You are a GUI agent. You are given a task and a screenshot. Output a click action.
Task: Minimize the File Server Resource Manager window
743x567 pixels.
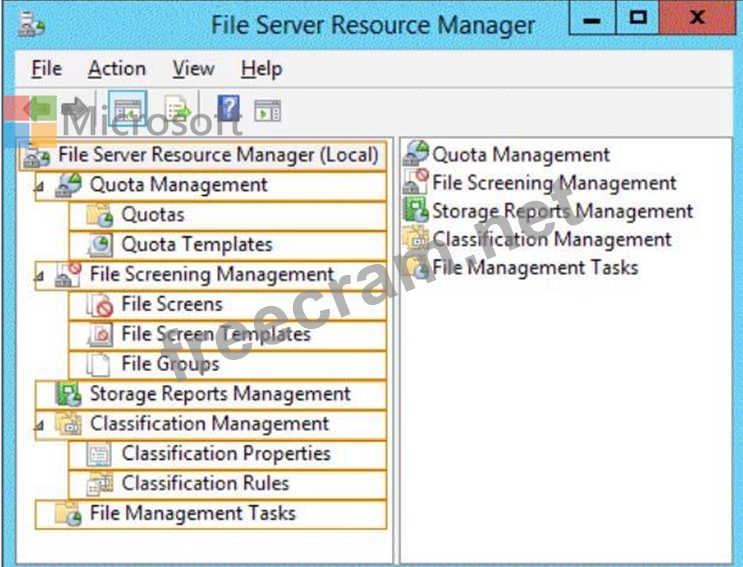pyautogui.click(x=592, y=18)
